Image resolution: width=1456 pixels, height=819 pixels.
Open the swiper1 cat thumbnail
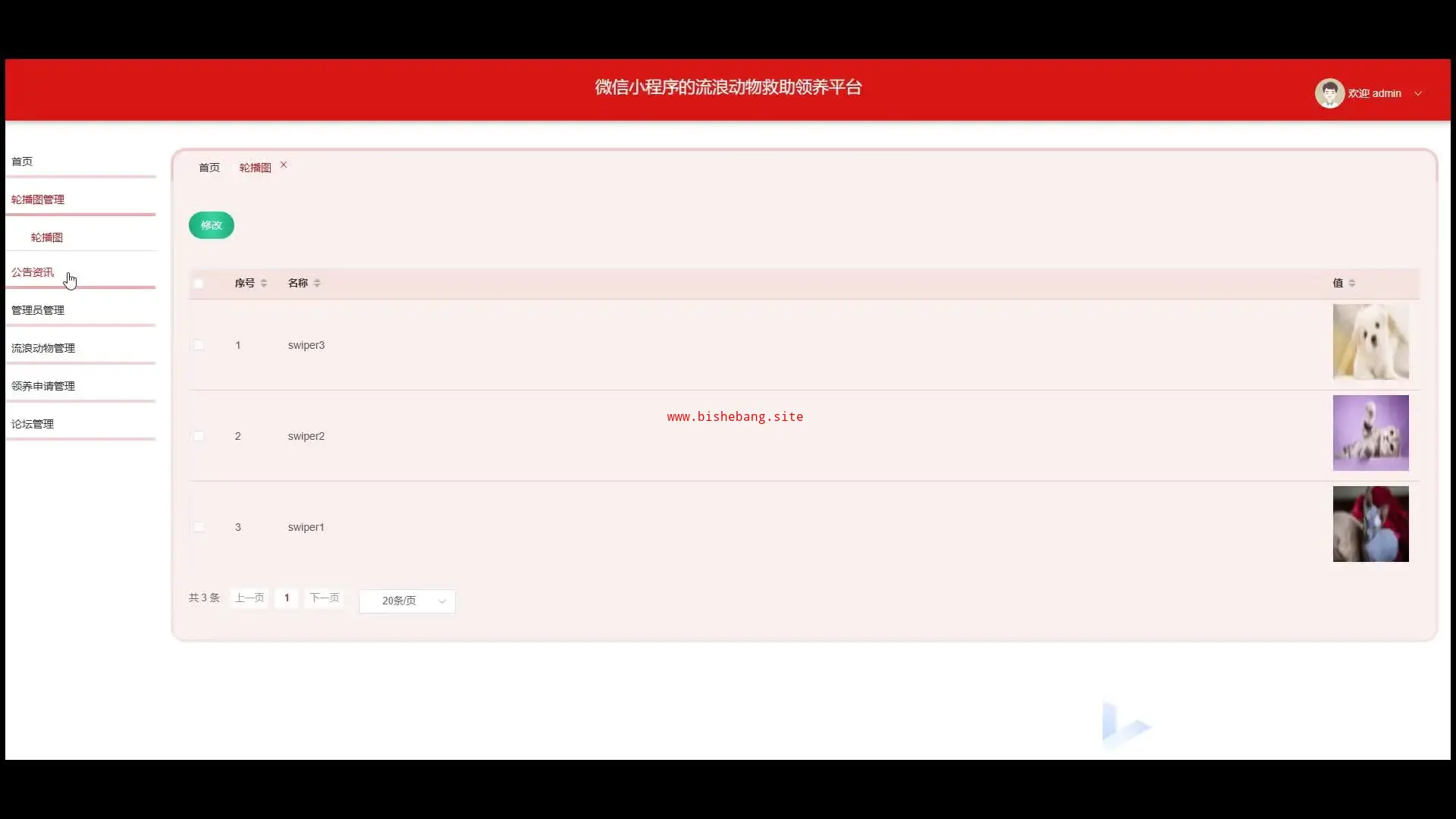1370,524
